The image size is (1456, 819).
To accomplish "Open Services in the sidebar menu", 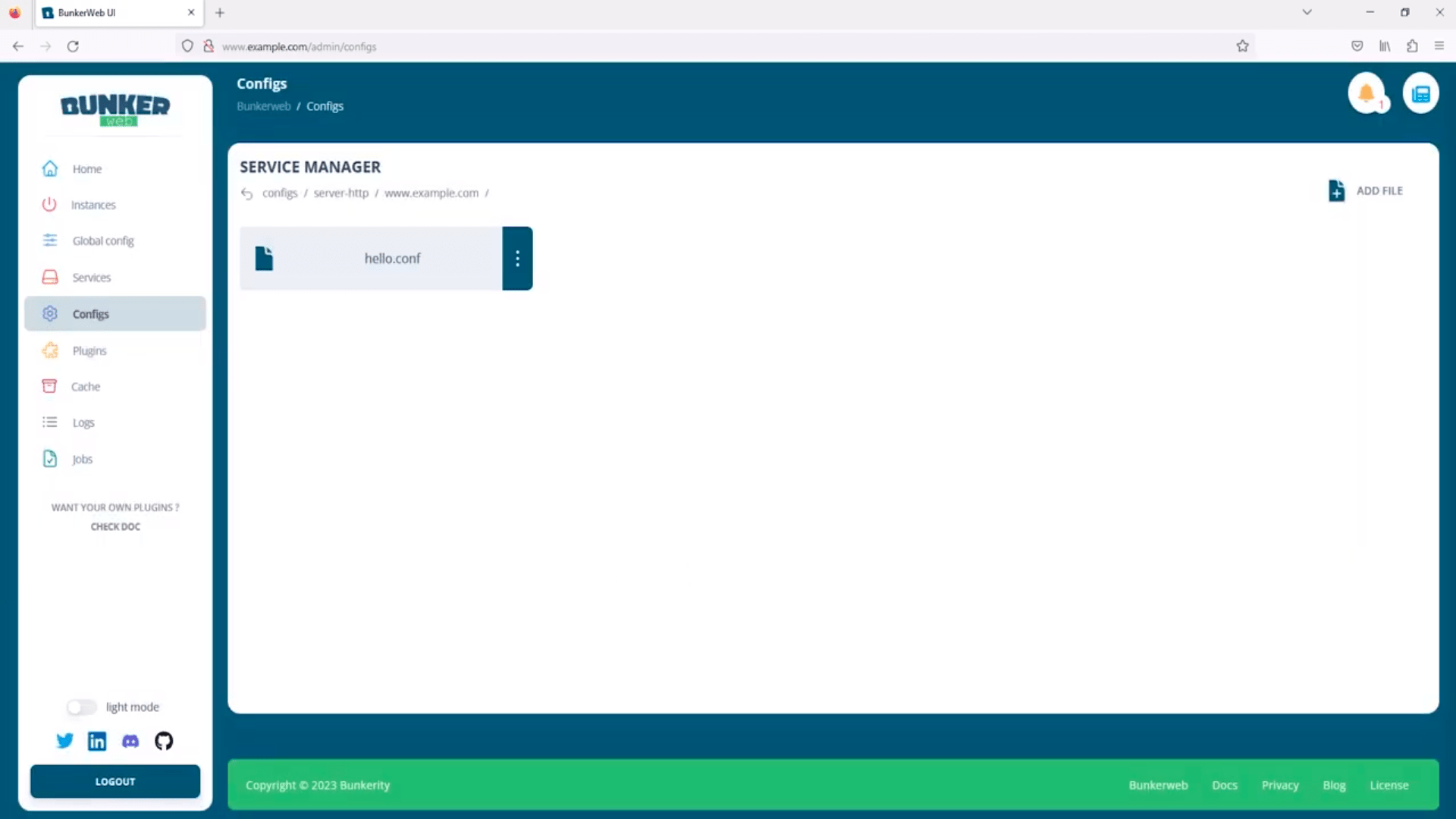I will click(115, 277).
